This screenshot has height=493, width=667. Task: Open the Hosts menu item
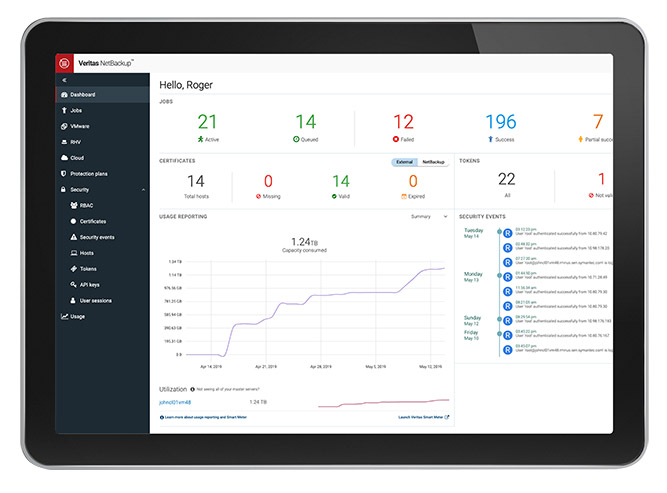tap(87, 253)
